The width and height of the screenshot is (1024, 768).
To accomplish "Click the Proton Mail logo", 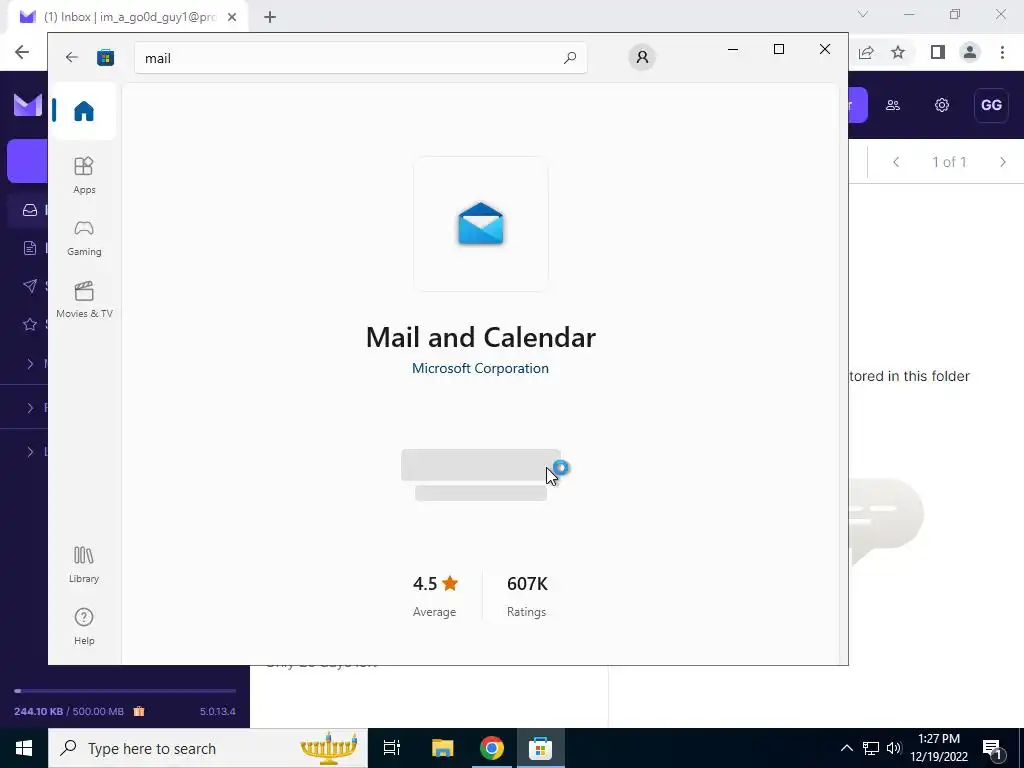I will (x=27, y=105).
